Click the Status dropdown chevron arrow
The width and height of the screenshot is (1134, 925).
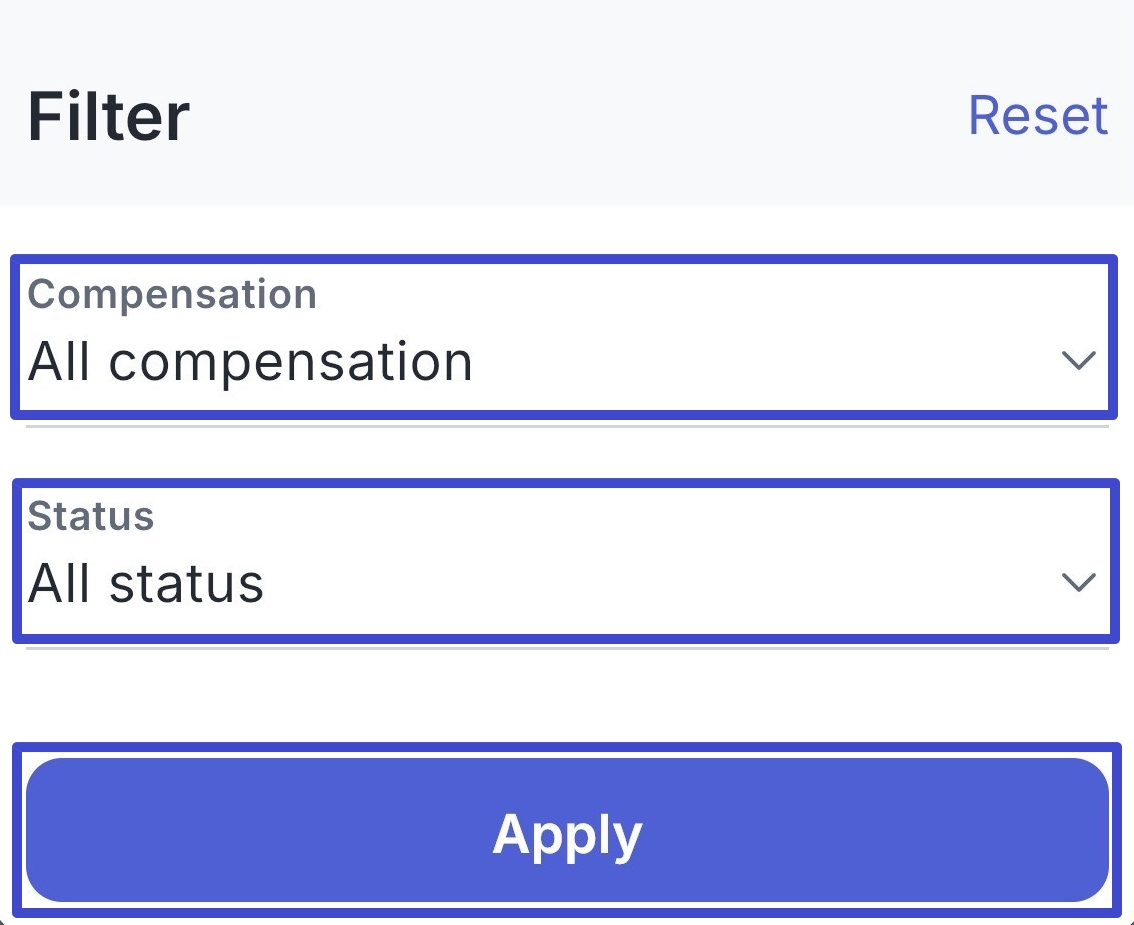tap(1078, 582)
